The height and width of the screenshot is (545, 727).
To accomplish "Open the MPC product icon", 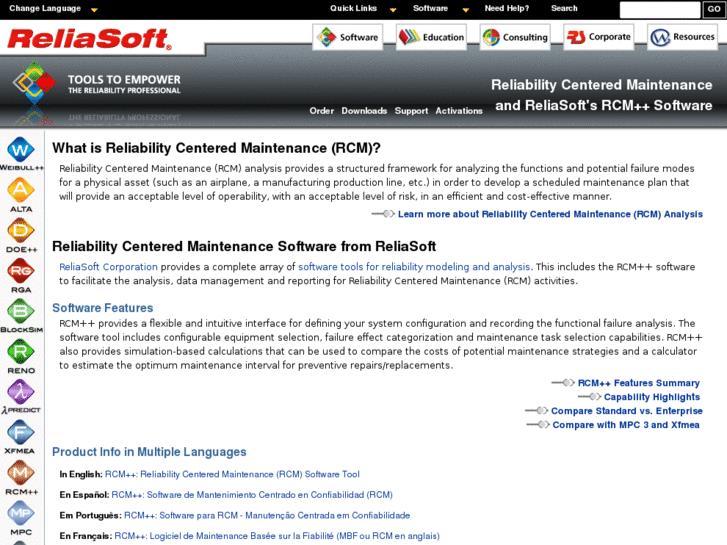I will point(21,513).
